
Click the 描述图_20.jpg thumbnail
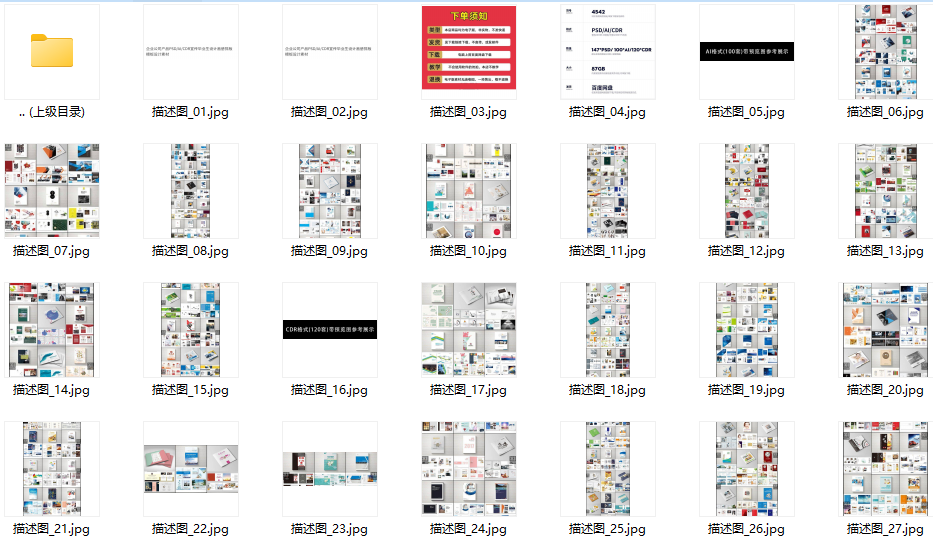(885, 330)
